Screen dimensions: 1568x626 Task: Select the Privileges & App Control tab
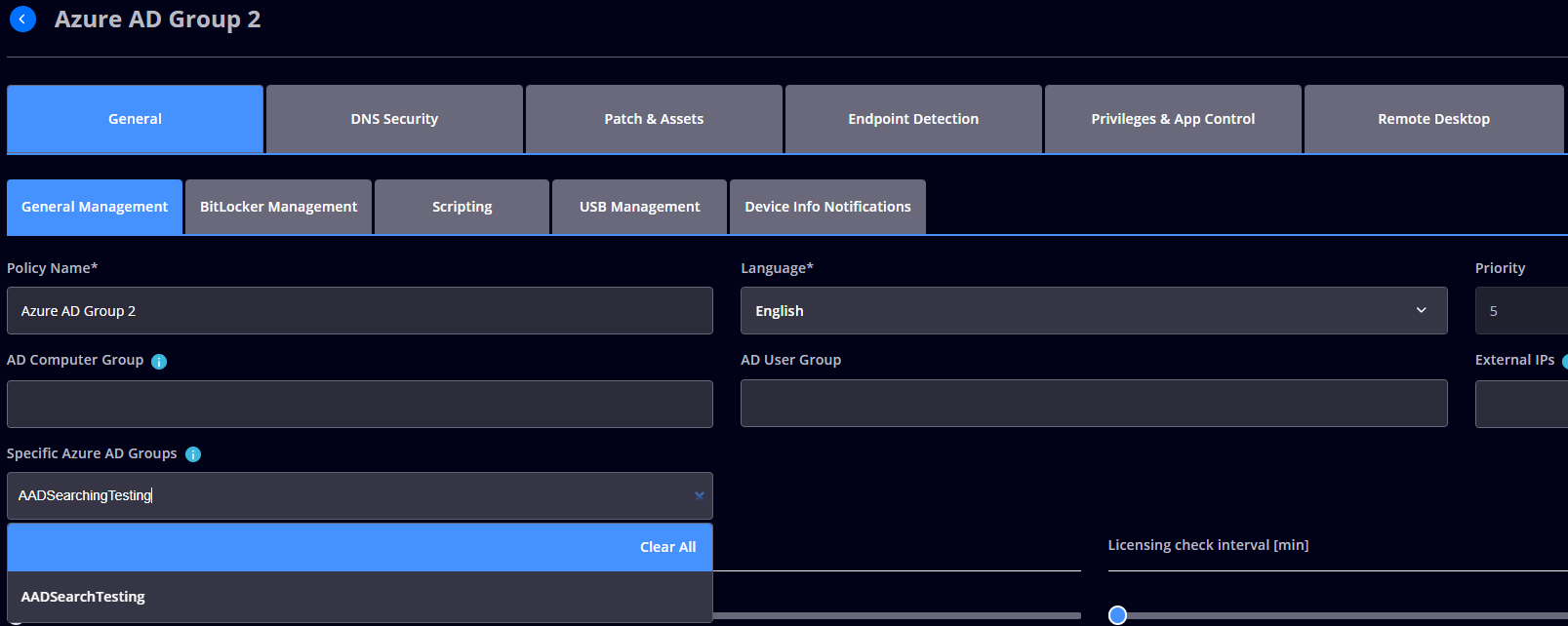[x=1173, y=119]
